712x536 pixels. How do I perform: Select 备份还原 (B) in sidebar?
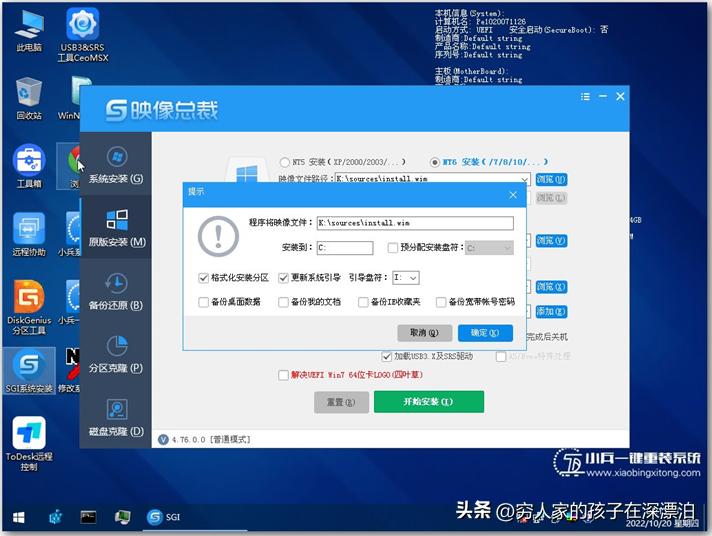coord(116,291)
